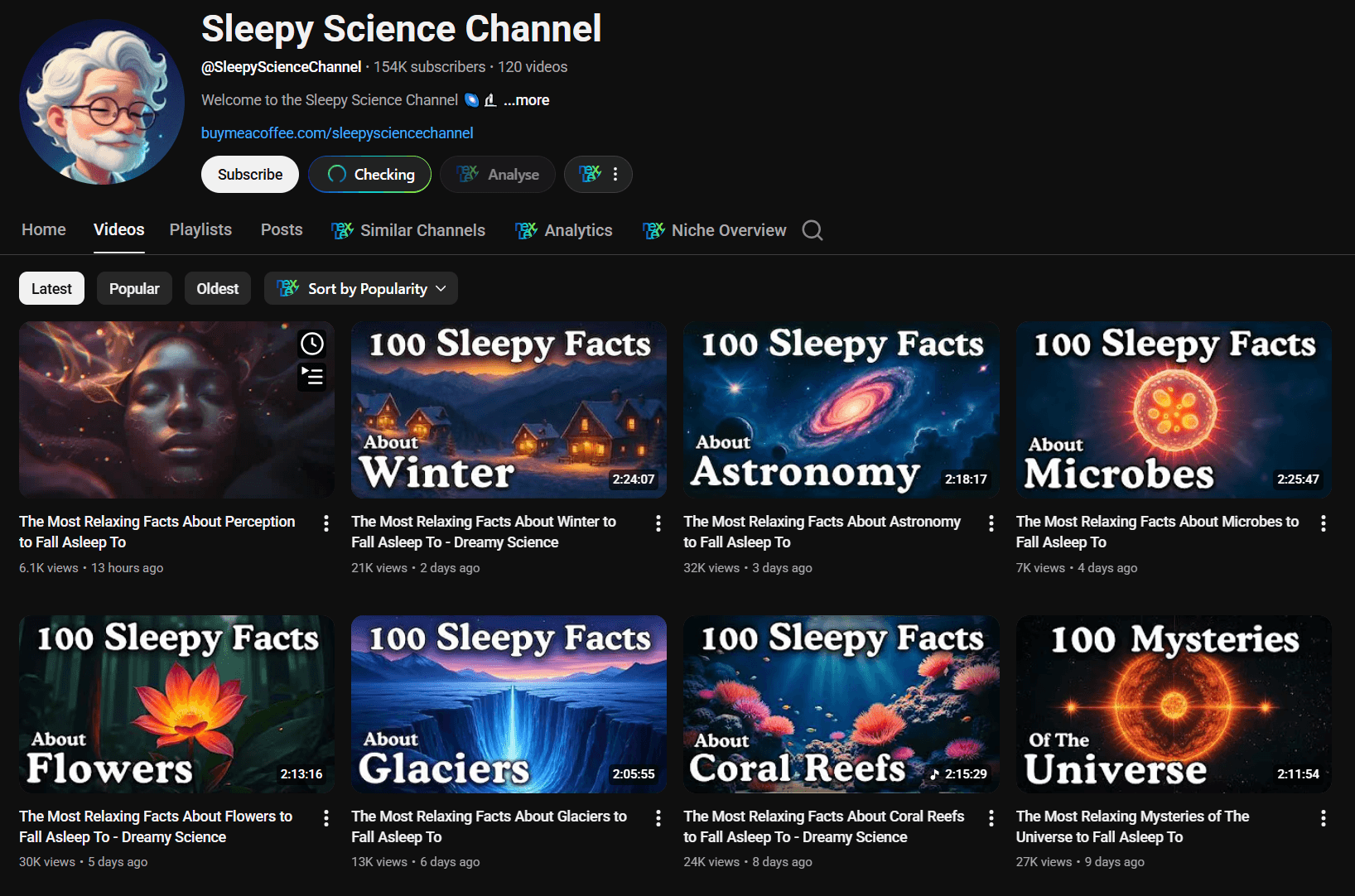Open the buymeacoffee.com channel link
The width and height of the screenshot is (1355, 896).
337,132
